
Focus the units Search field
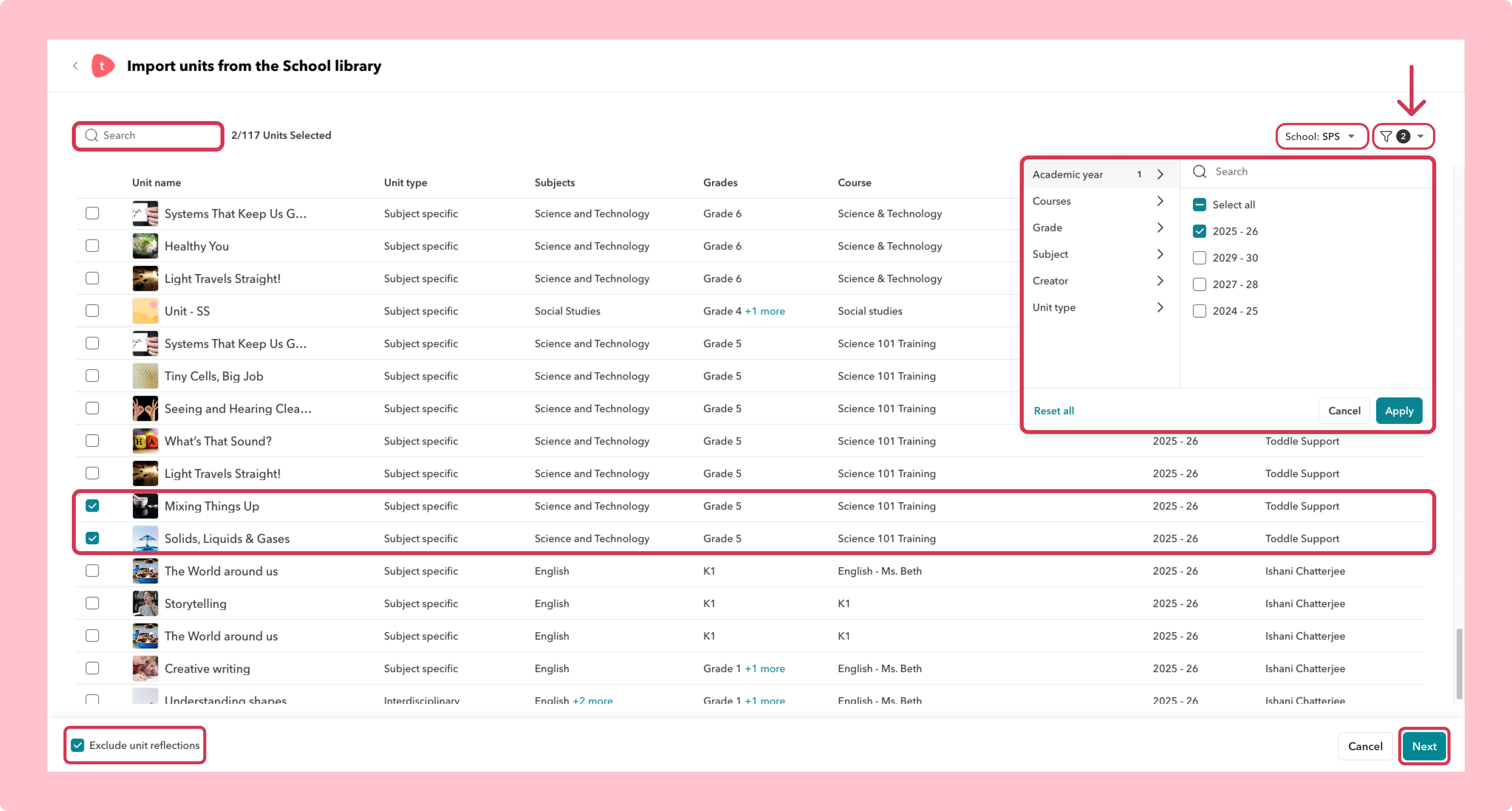[x=148, y=136]
